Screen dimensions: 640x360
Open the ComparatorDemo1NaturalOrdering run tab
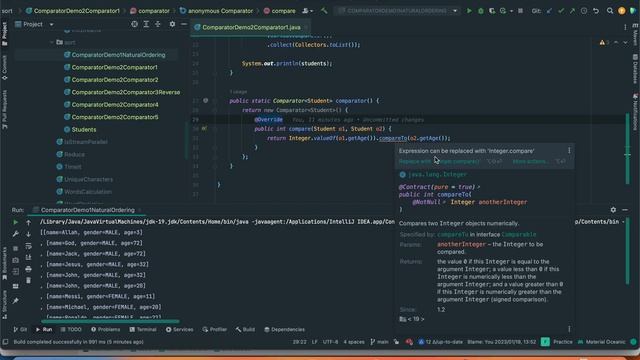[88, 210]
